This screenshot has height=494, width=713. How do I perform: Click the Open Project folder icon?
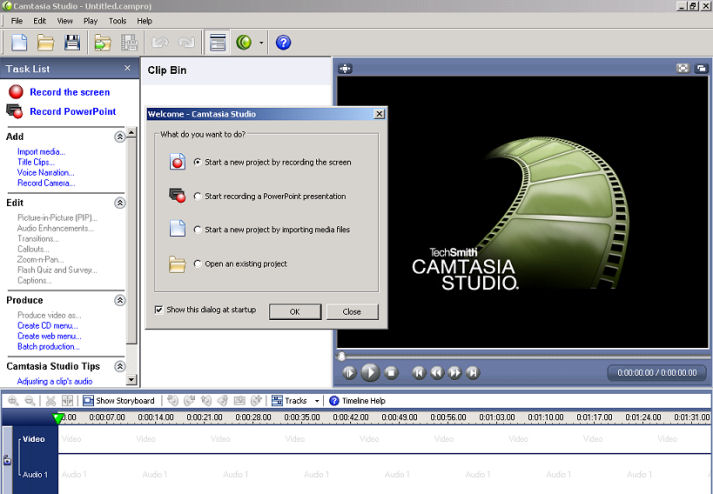pos(46,42)
